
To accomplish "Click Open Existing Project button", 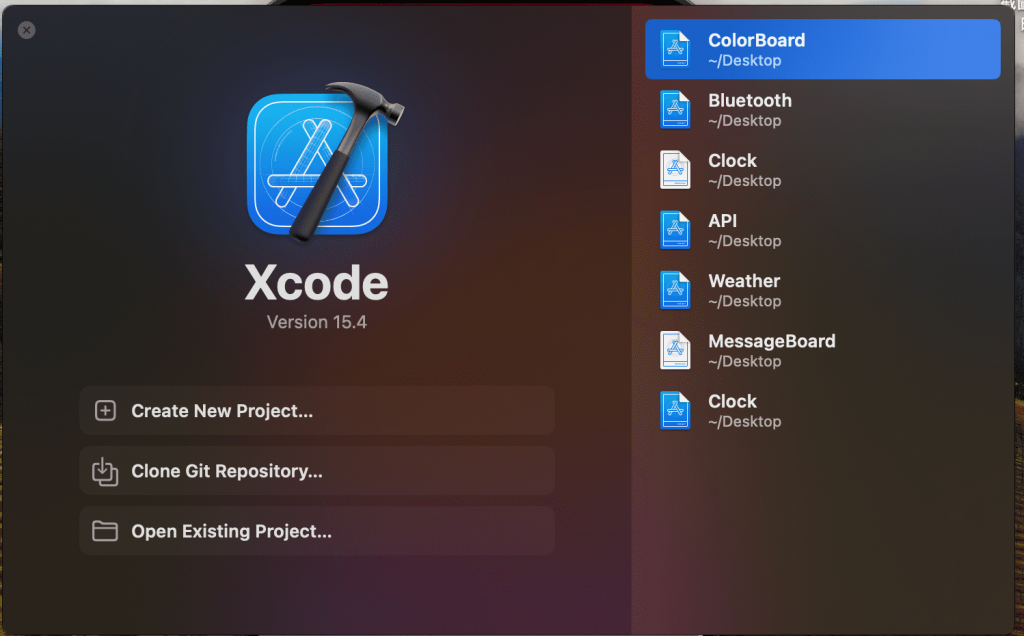I will point(317,531).
